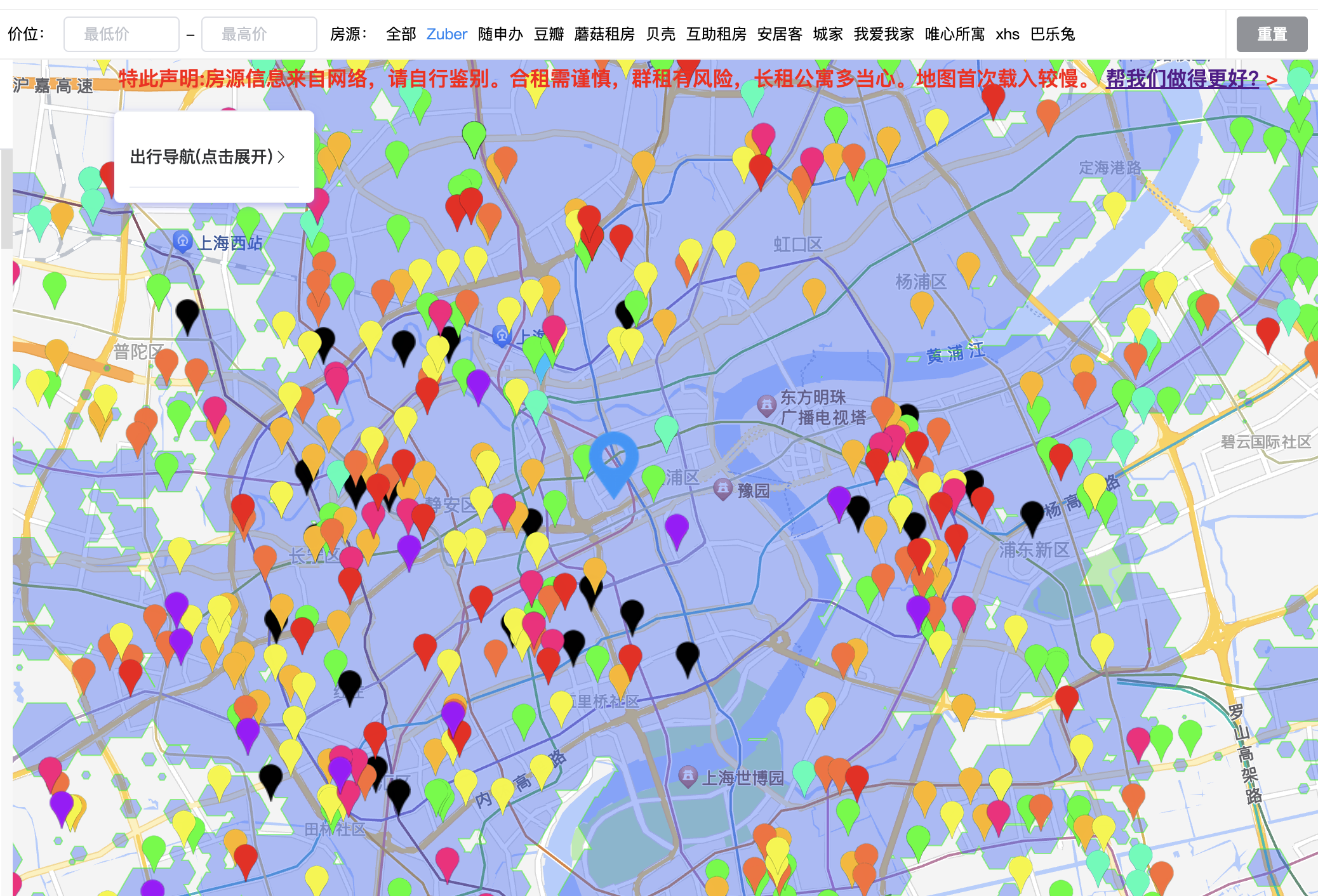
Task: Click the 上海站 railway icon on the map
Action: 502,336
